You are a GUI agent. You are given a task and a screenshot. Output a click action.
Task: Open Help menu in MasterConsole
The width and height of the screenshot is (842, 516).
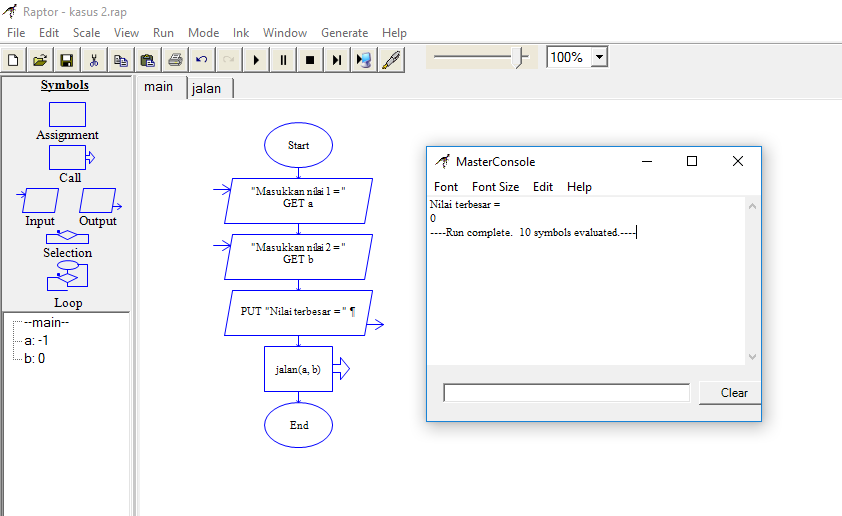coord(579,187)
